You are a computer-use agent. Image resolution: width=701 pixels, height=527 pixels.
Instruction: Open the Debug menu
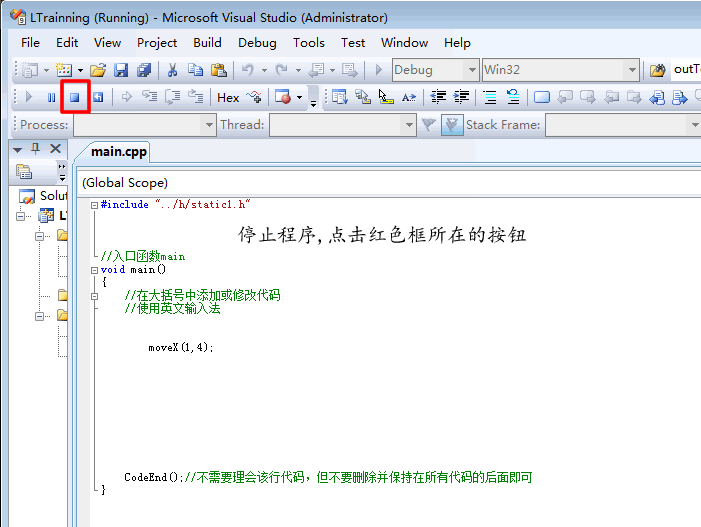(257, 43)
